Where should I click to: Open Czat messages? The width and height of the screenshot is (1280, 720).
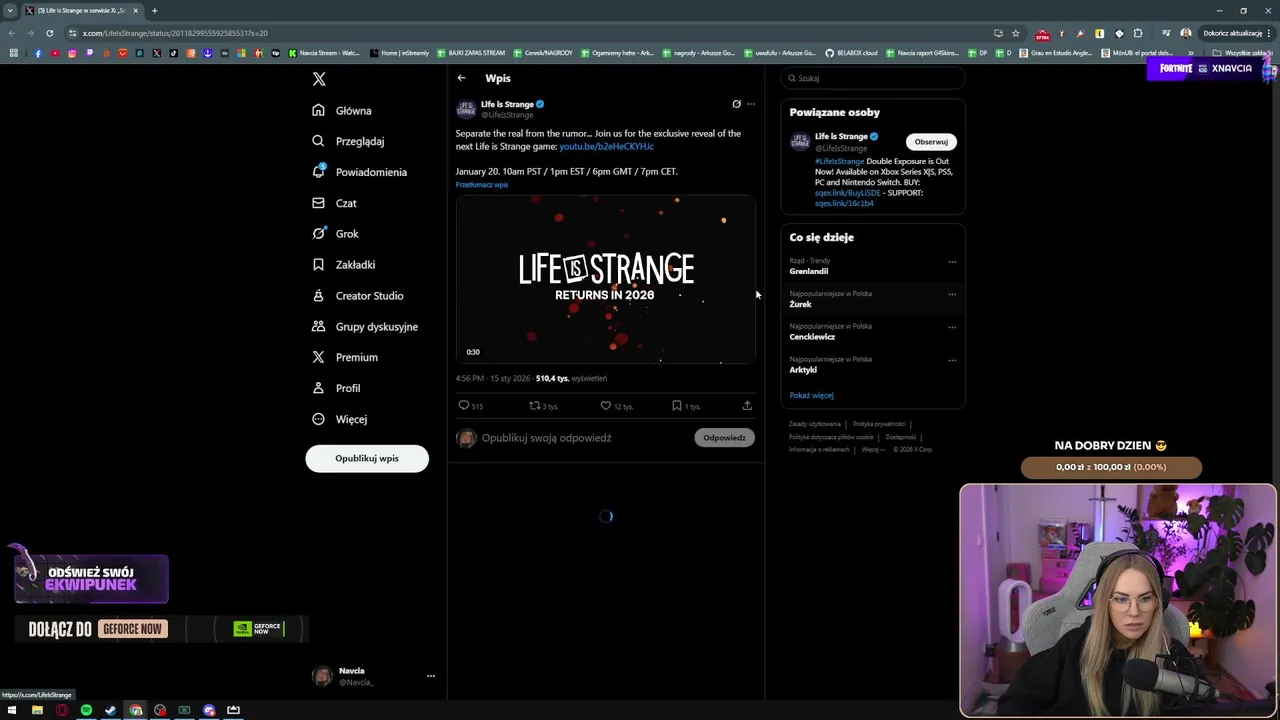pos(334,203)
